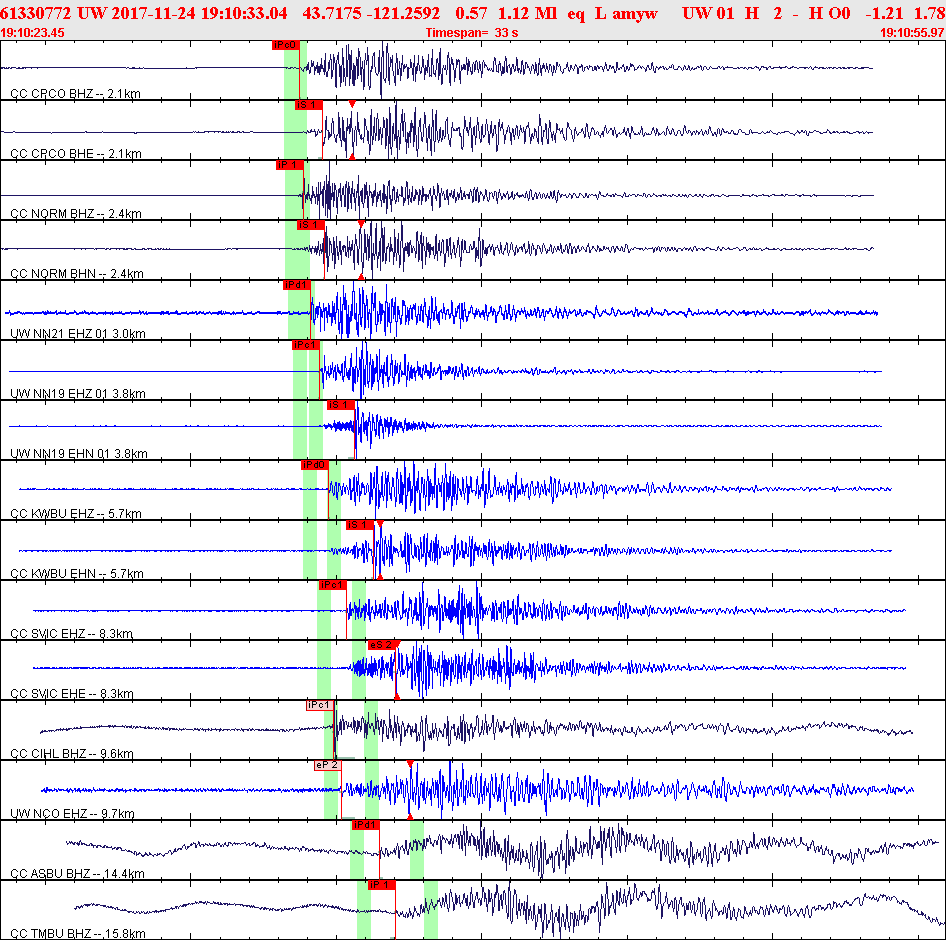
Task: Select the iPc1 pick flag on NN19 EHZ
Action: coord(306,345)
